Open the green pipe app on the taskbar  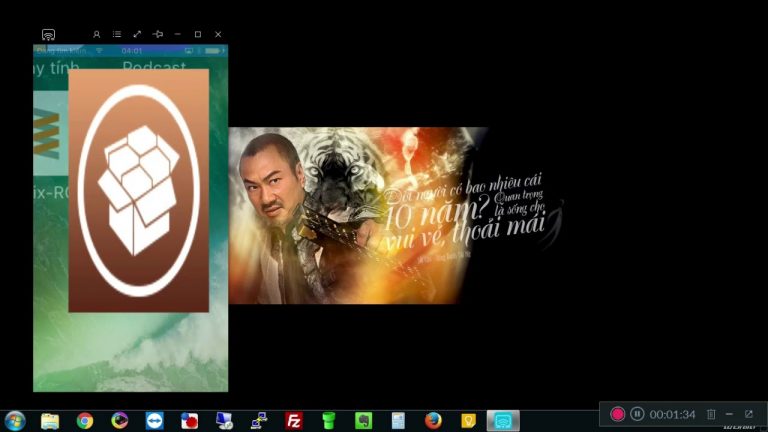click(x=329, y=421)
